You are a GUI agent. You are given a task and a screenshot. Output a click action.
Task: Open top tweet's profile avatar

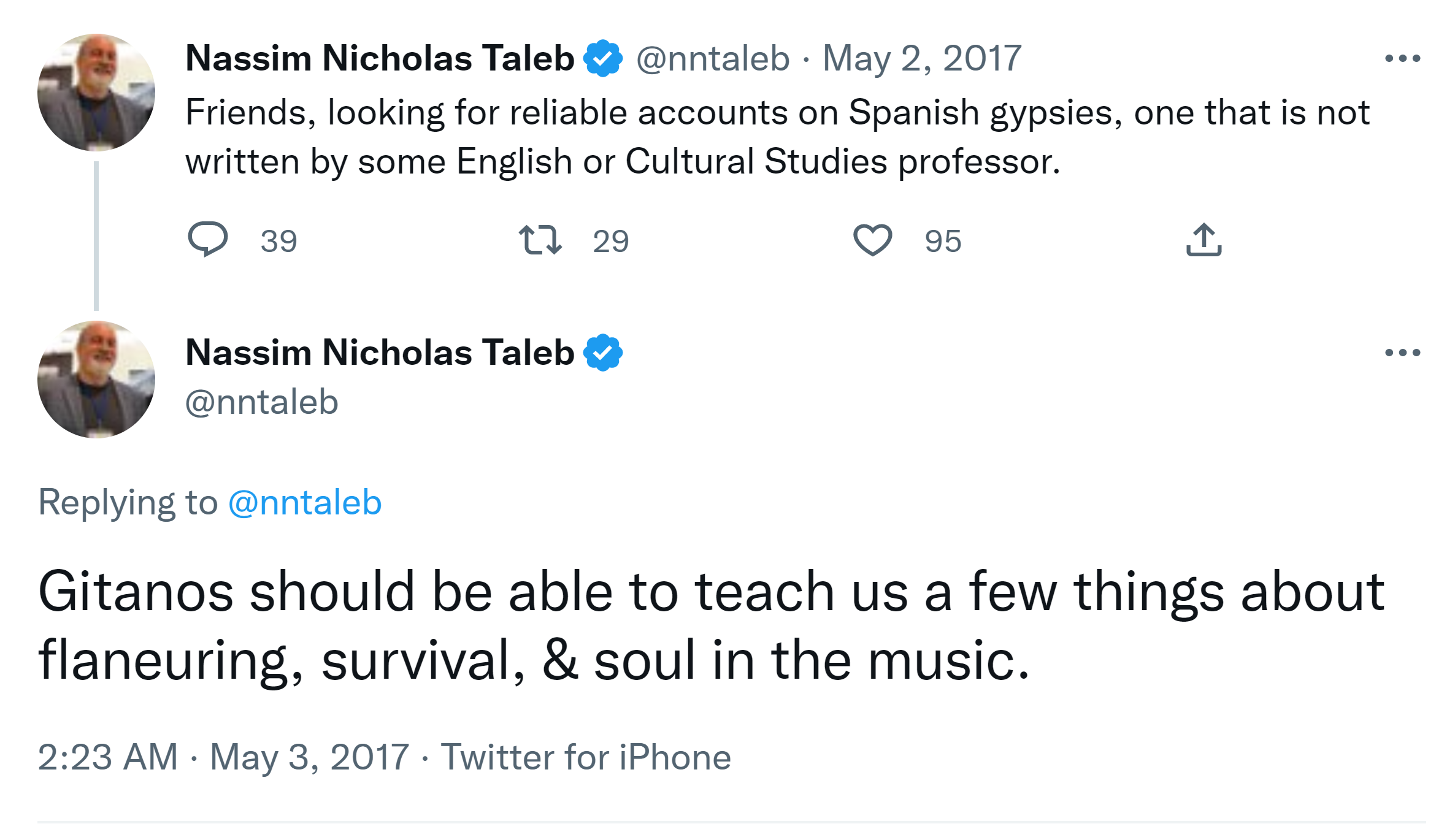[x=96, y=93]
